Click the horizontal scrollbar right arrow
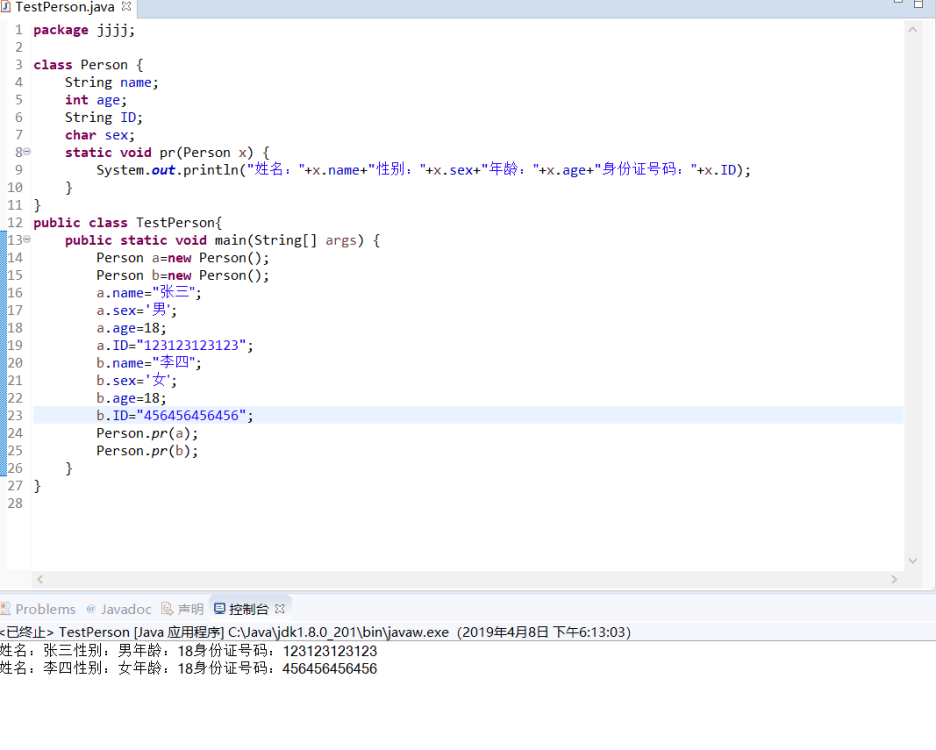This screenshot has width=936, height=750. (894, 579)
